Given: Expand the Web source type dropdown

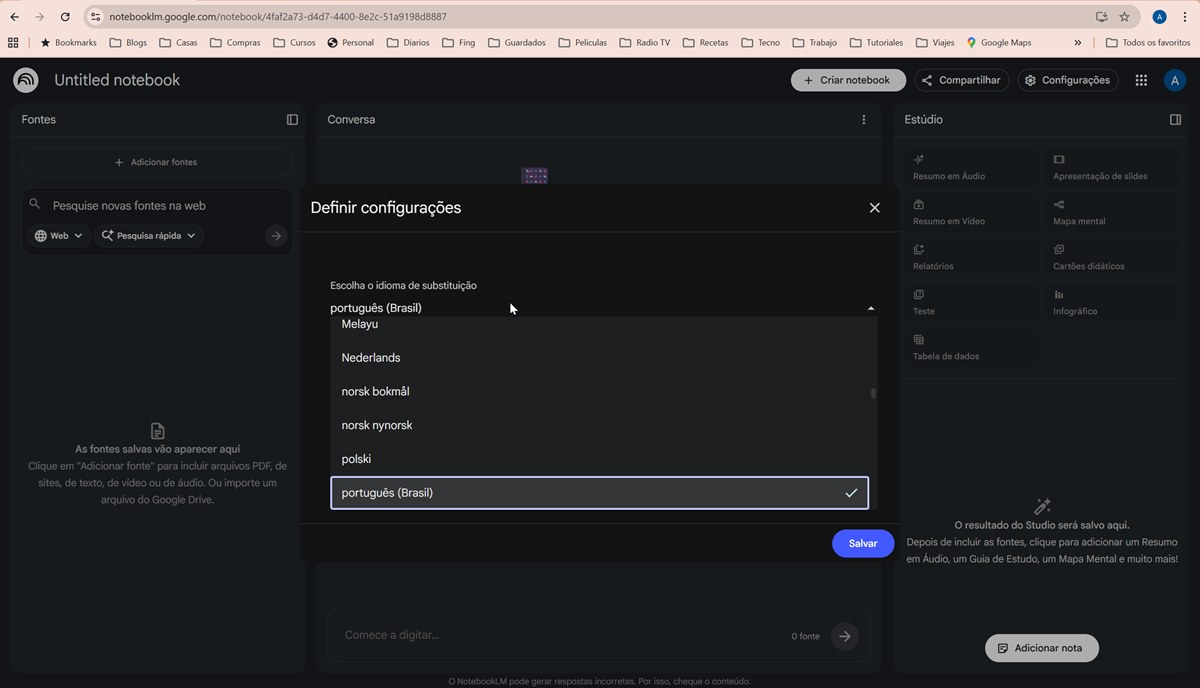Looking at the screenshot, I should 59,236.
